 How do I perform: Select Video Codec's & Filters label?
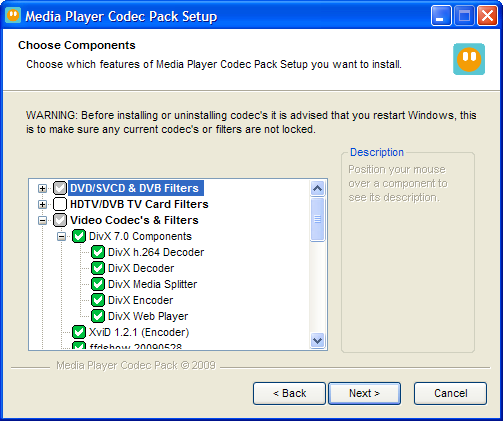click(134, 220)
